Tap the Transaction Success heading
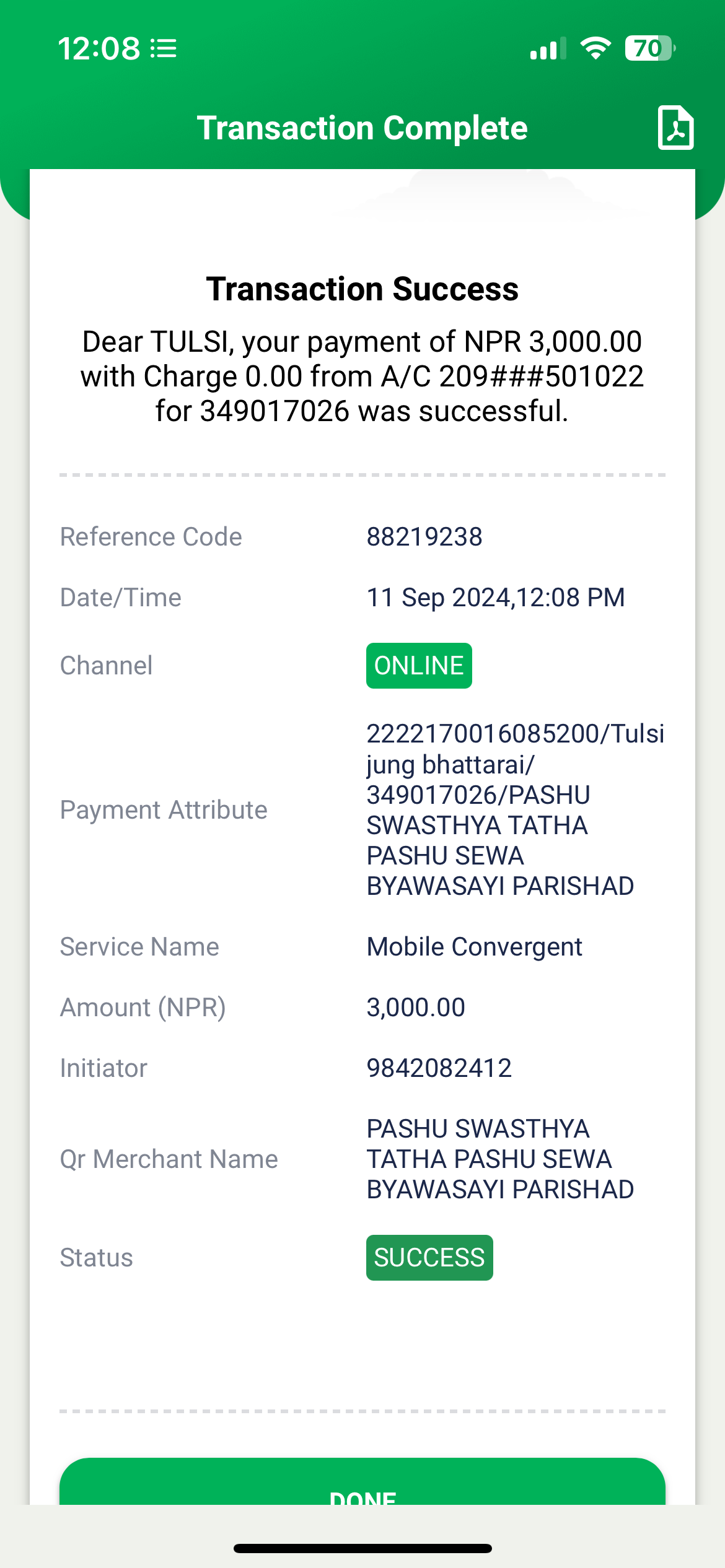The height and width of the screenshot is (1568, 725). pos(362,289)
